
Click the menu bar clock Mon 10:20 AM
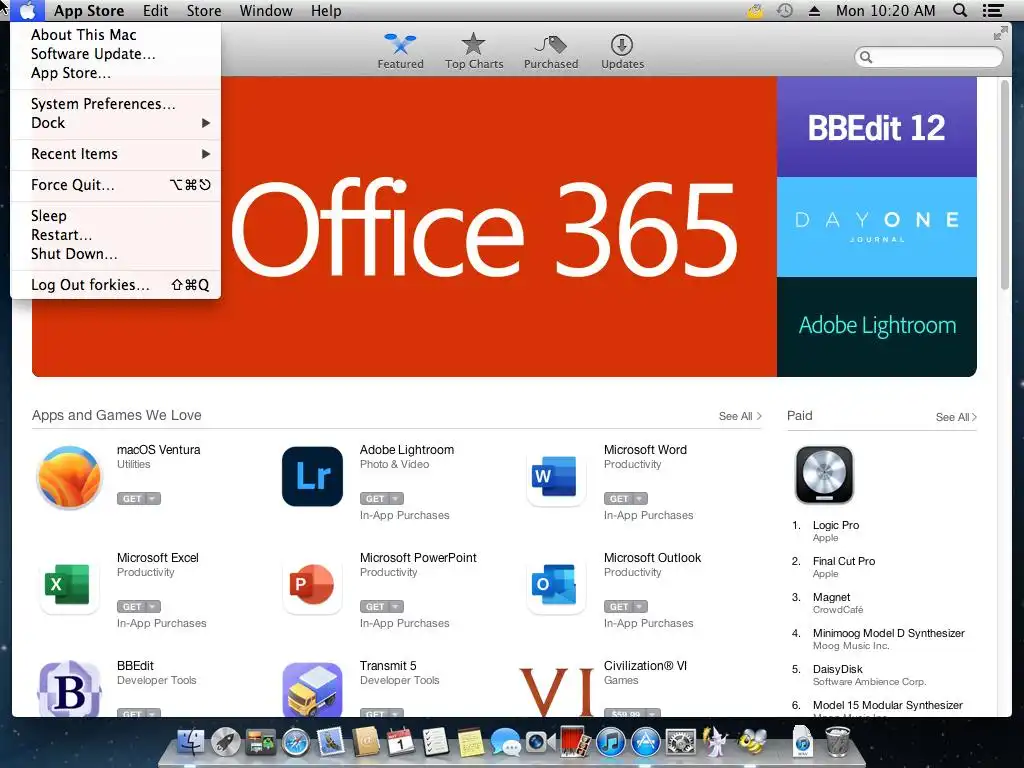click(886, 10)
